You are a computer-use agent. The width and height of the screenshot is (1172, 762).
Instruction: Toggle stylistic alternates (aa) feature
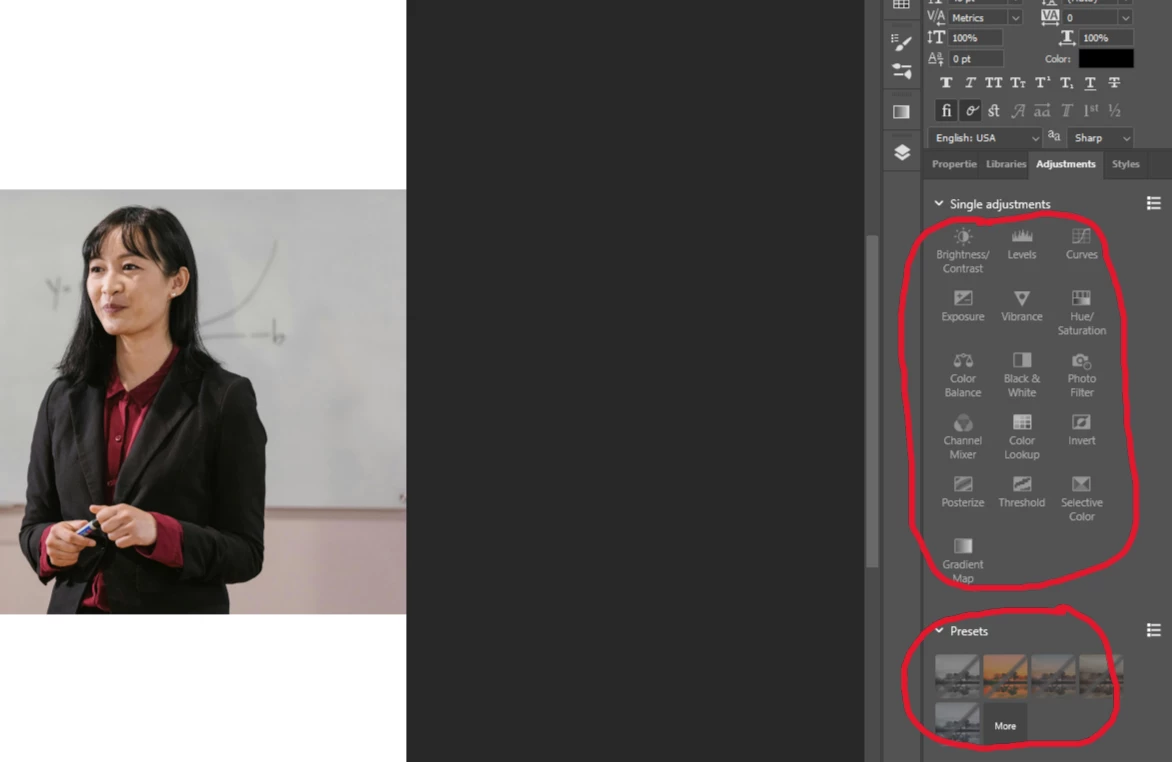[x=1042, y=111]
